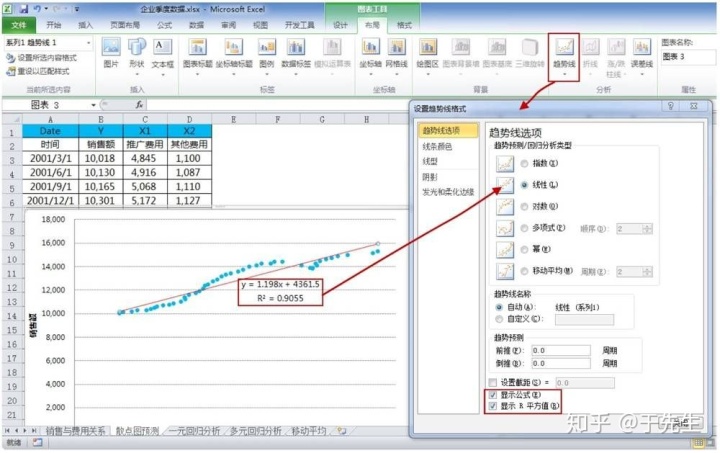Select the 线性 (Linear) radio button
720x453 pixels.
point(524,185)
